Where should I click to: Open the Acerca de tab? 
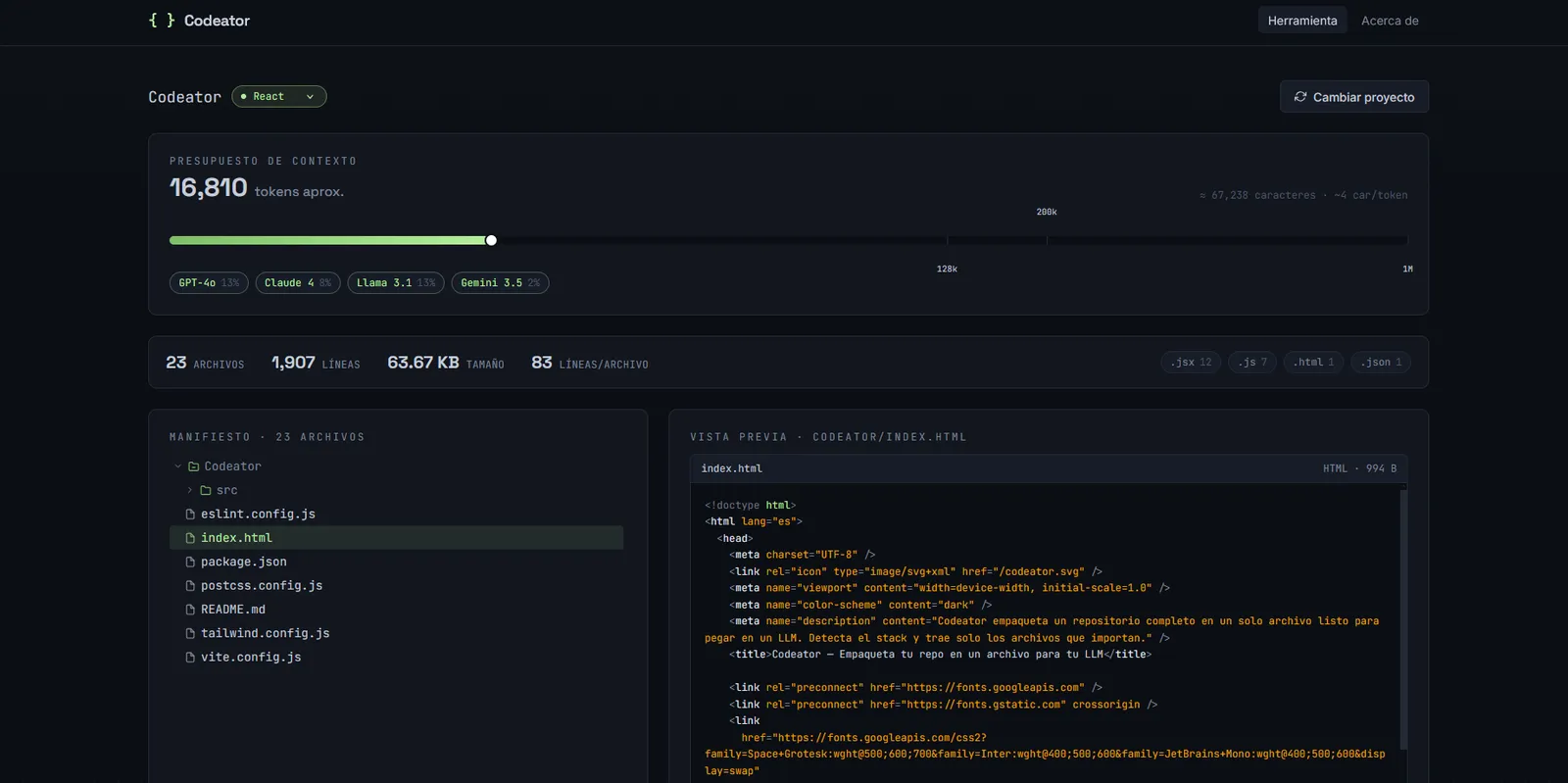(x=1390, y=21)
